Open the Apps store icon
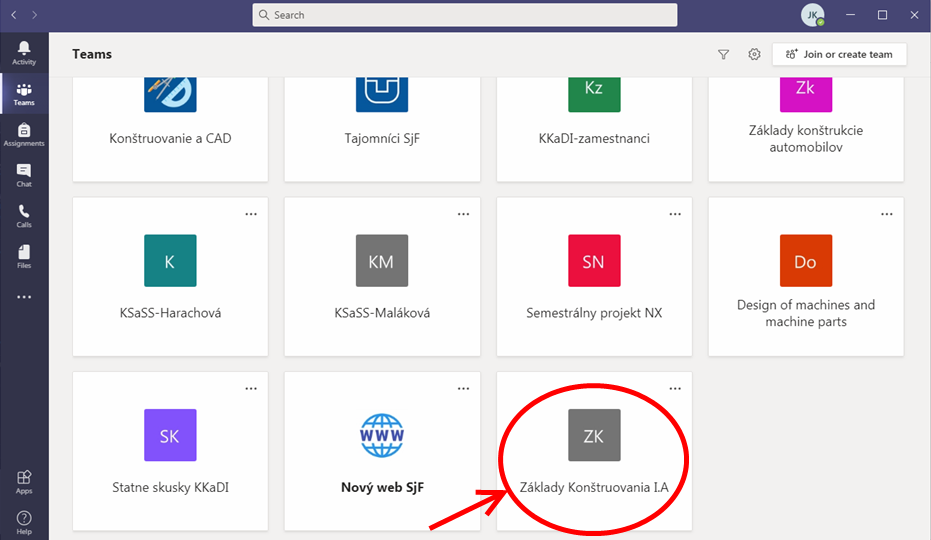The width and height of the screenshot is (931, 540). coord(24,482)
